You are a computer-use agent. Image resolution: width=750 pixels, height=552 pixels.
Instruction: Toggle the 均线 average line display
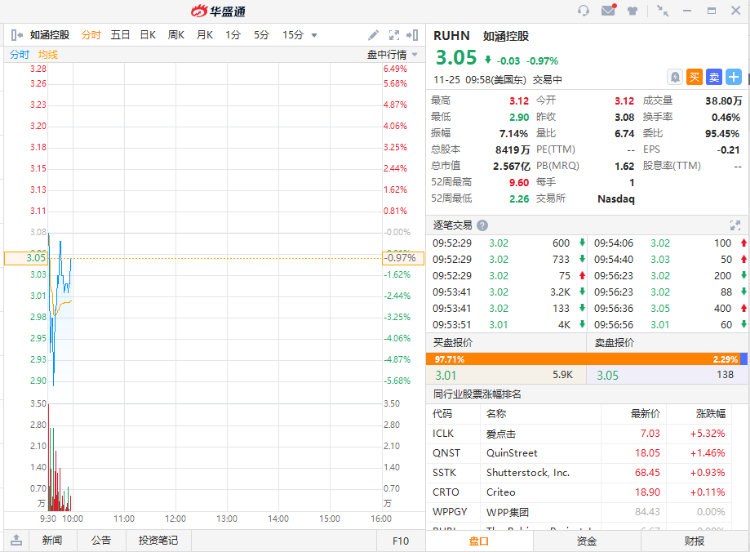[x=48, y=55]
